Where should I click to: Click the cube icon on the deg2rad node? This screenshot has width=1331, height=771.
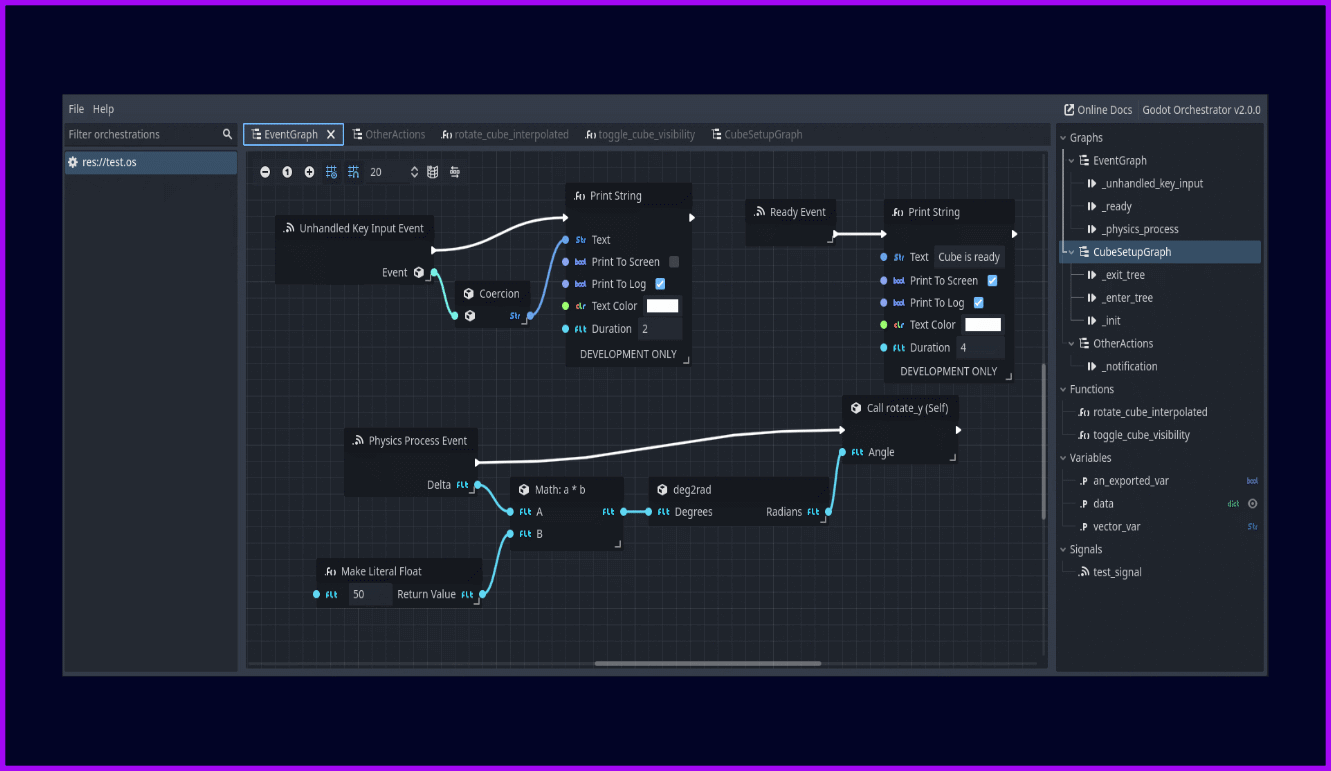[x=662, y=490]
